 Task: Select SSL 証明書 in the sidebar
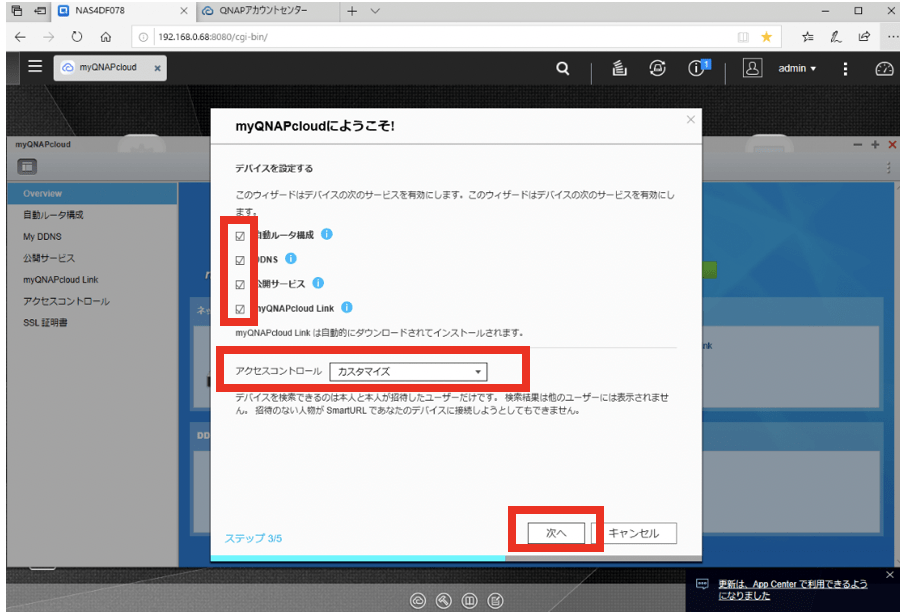pos(92,323)
